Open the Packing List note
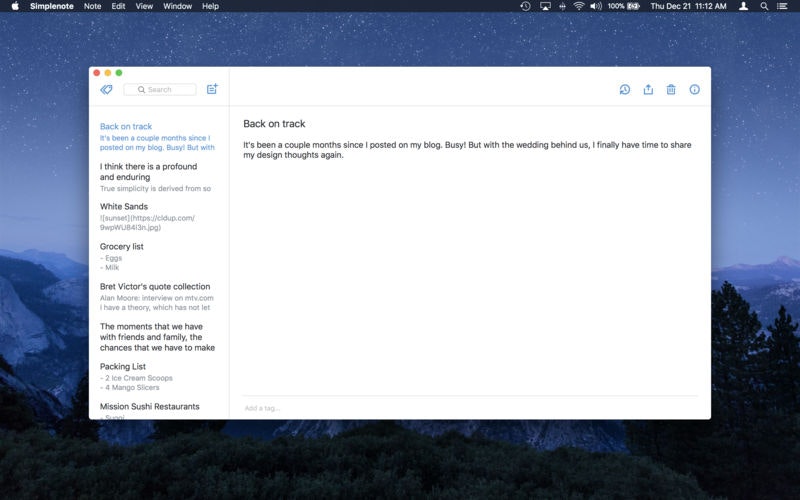 click(x=159, y=377)
